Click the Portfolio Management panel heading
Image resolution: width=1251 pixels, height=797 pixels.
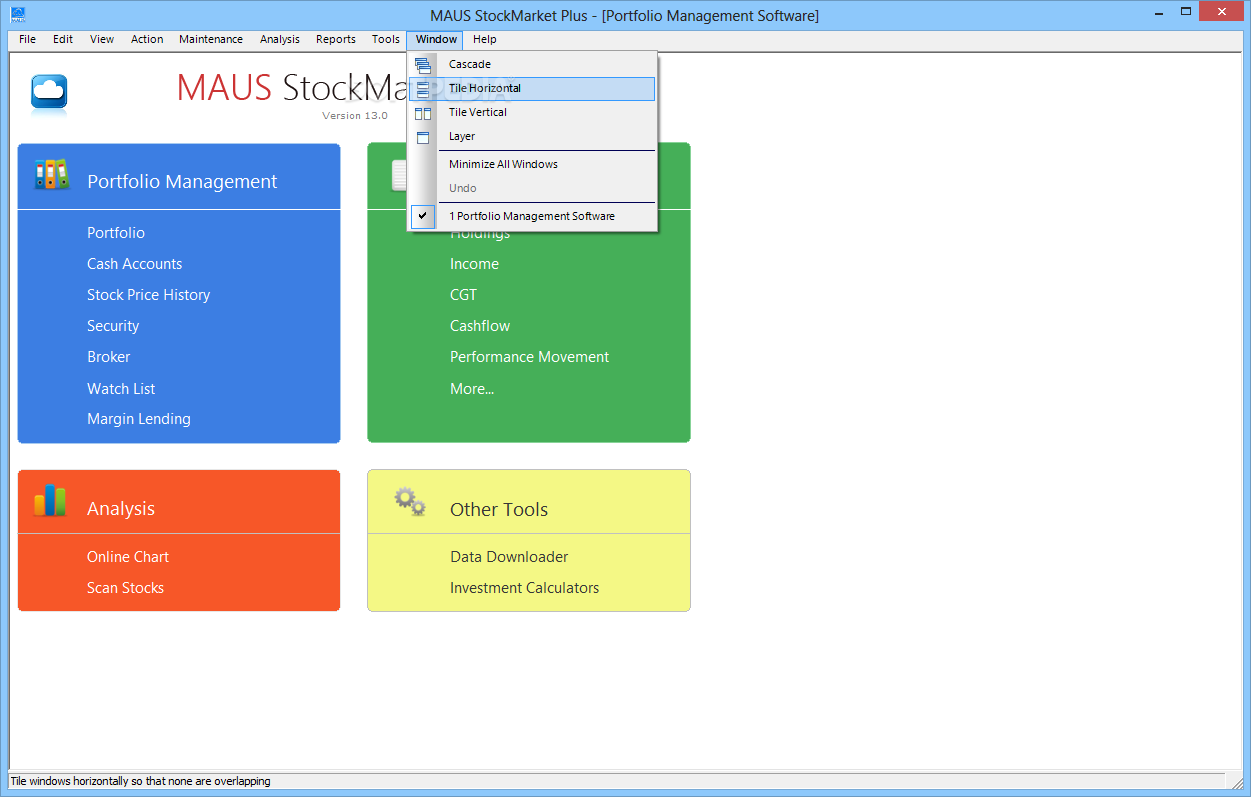click(182, 182)
